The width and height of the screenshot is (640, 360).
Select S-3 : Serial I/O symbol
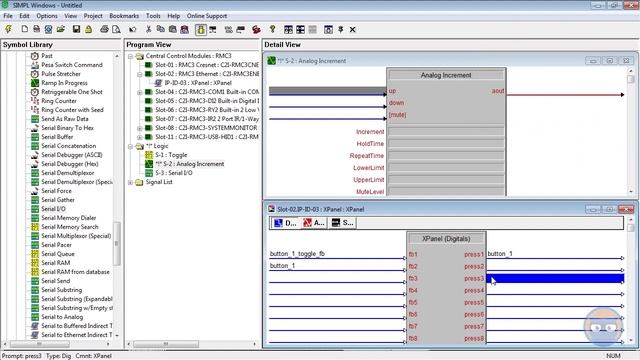173,173
